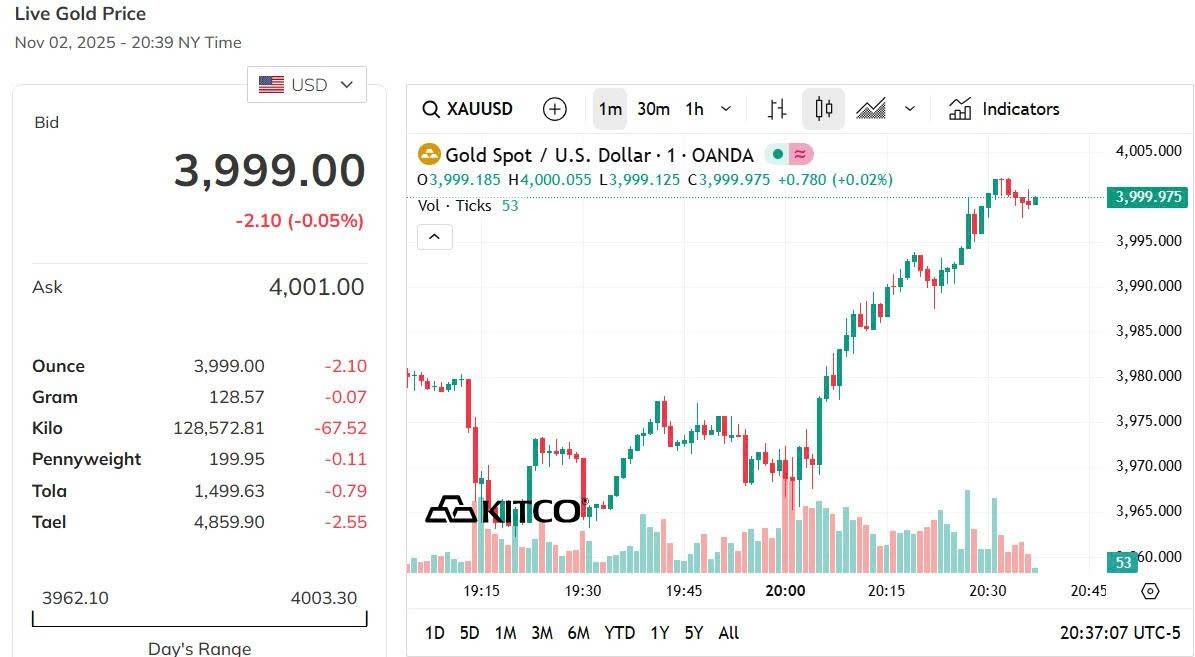The height and width of the screenshot is (657, 1195).
Task: Open the Indicators panel
Action: [x=1004, y=109]
